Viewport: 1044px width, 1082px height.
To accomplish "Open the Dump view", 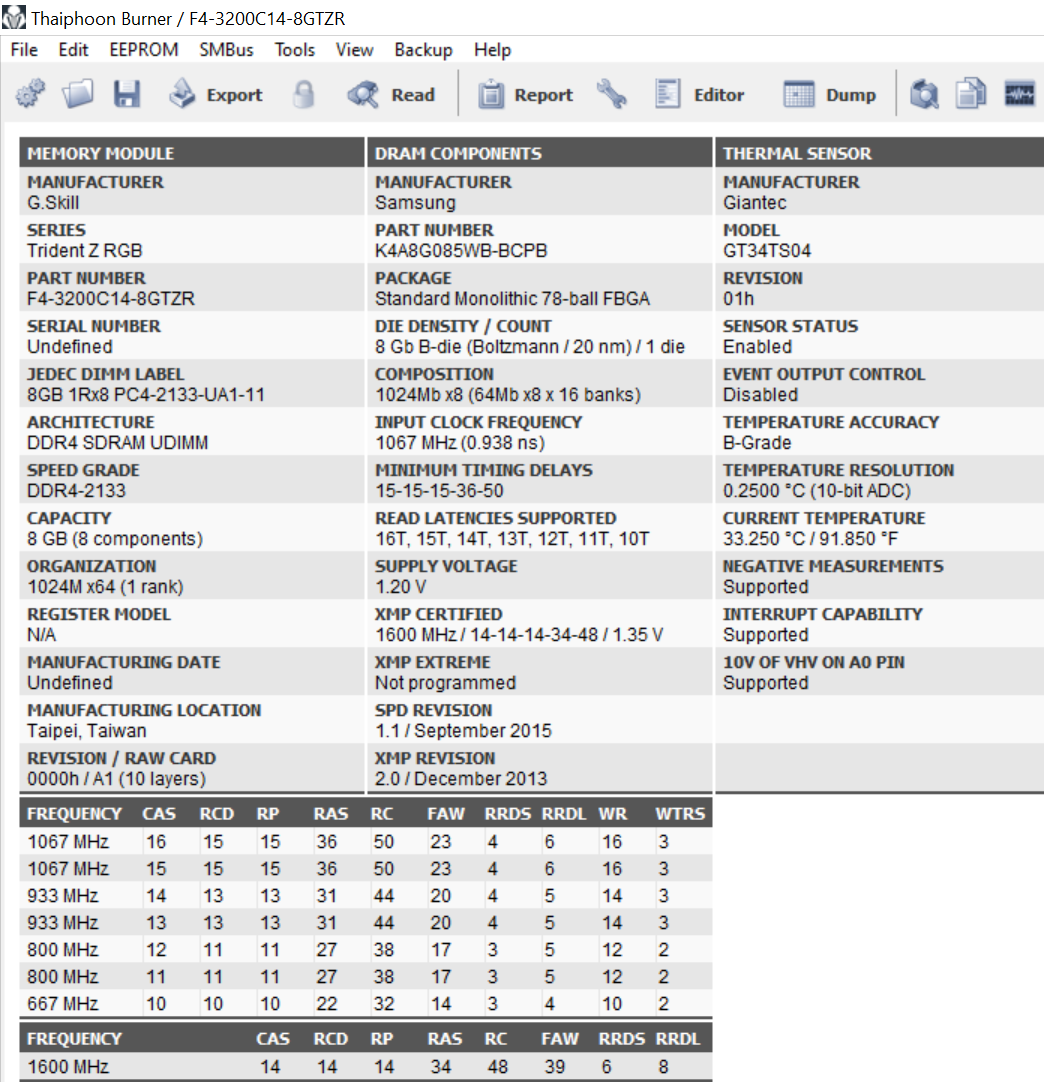I will tap(829, 95).
